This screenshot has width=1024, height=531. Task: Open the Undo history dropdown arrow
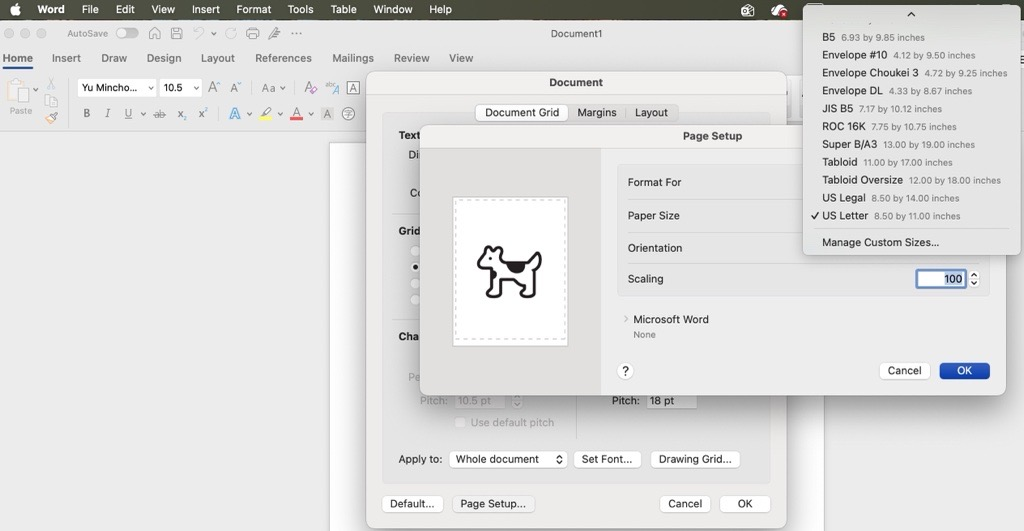pos(214,33)
